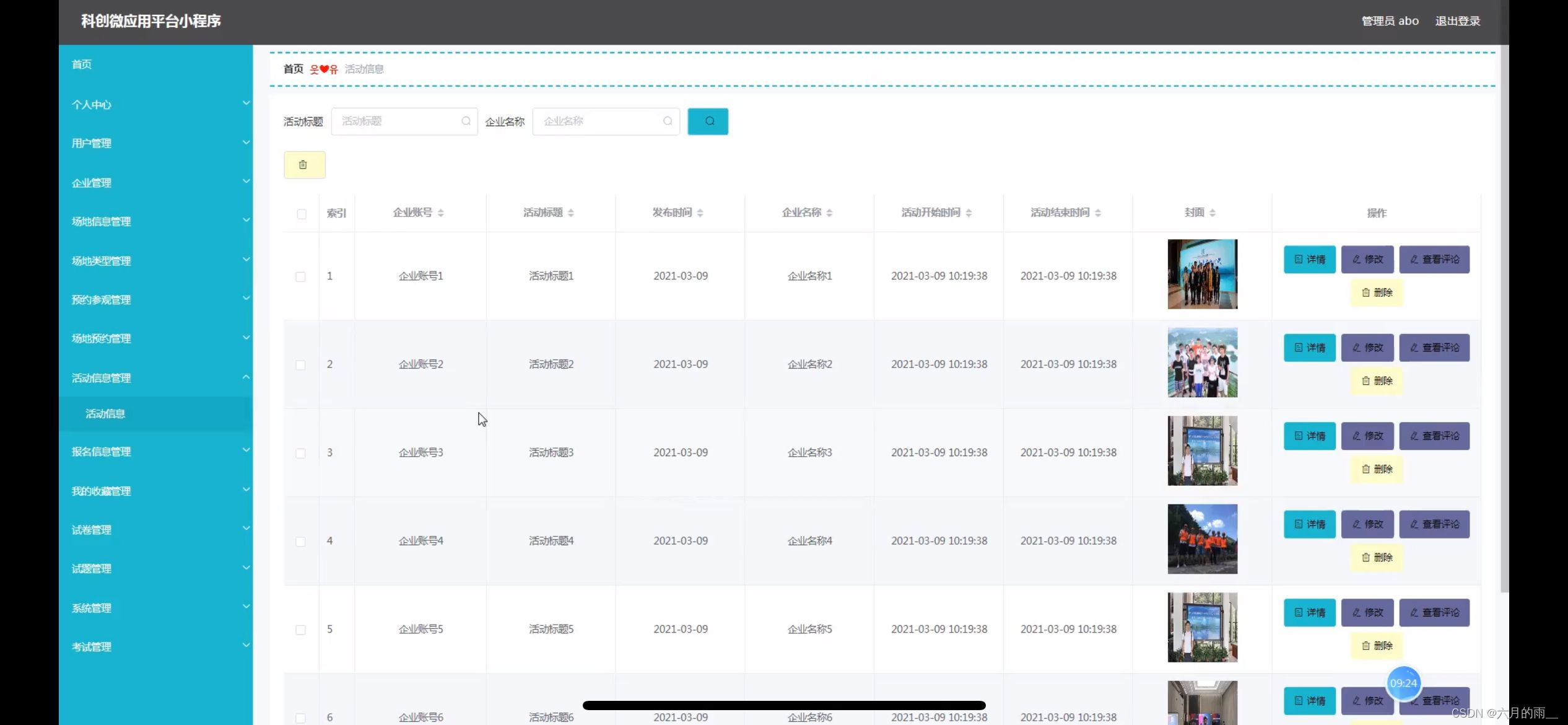This screenshot has height=725, width=1568.
Task: Click magnifier icon in 活动标题 field
Action: pos(466,121)
